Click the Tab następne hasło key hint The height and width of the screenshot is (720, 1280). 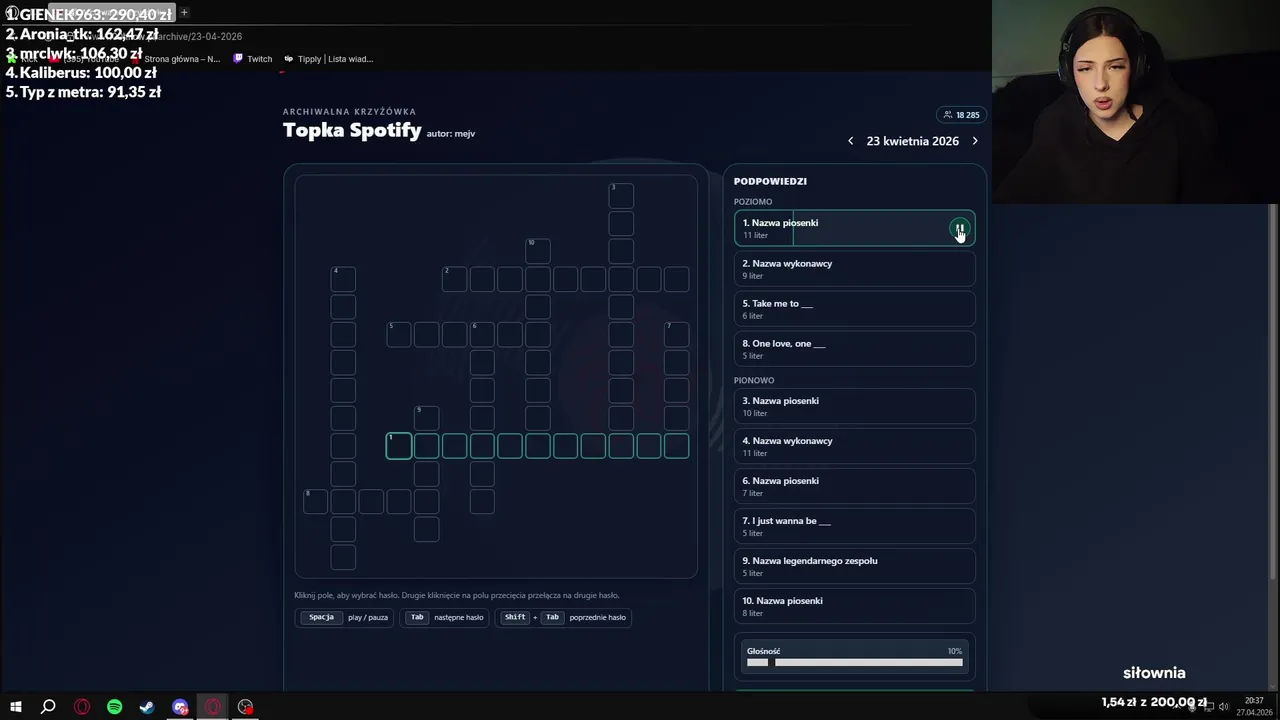pos(445,617)
